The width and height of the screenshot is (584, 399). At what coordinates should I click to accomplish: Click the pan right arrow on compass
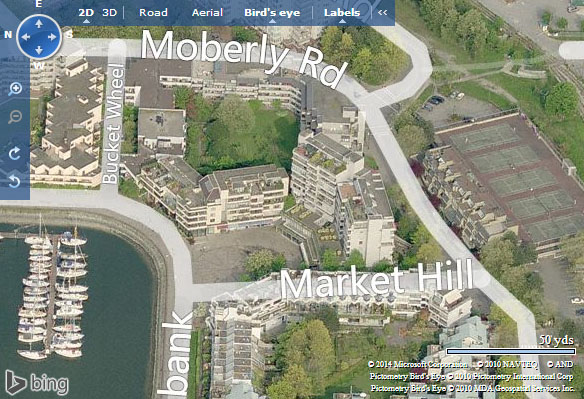tap(52, 37)
